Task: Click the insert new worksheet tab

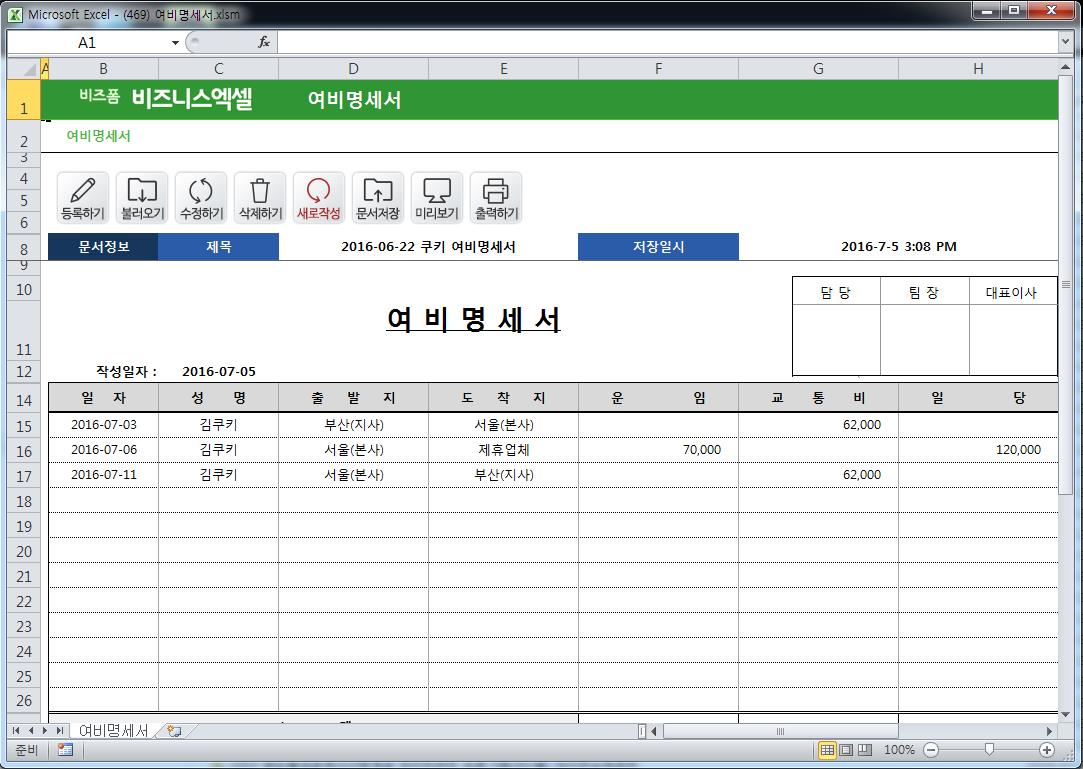Action: (174, 731)
